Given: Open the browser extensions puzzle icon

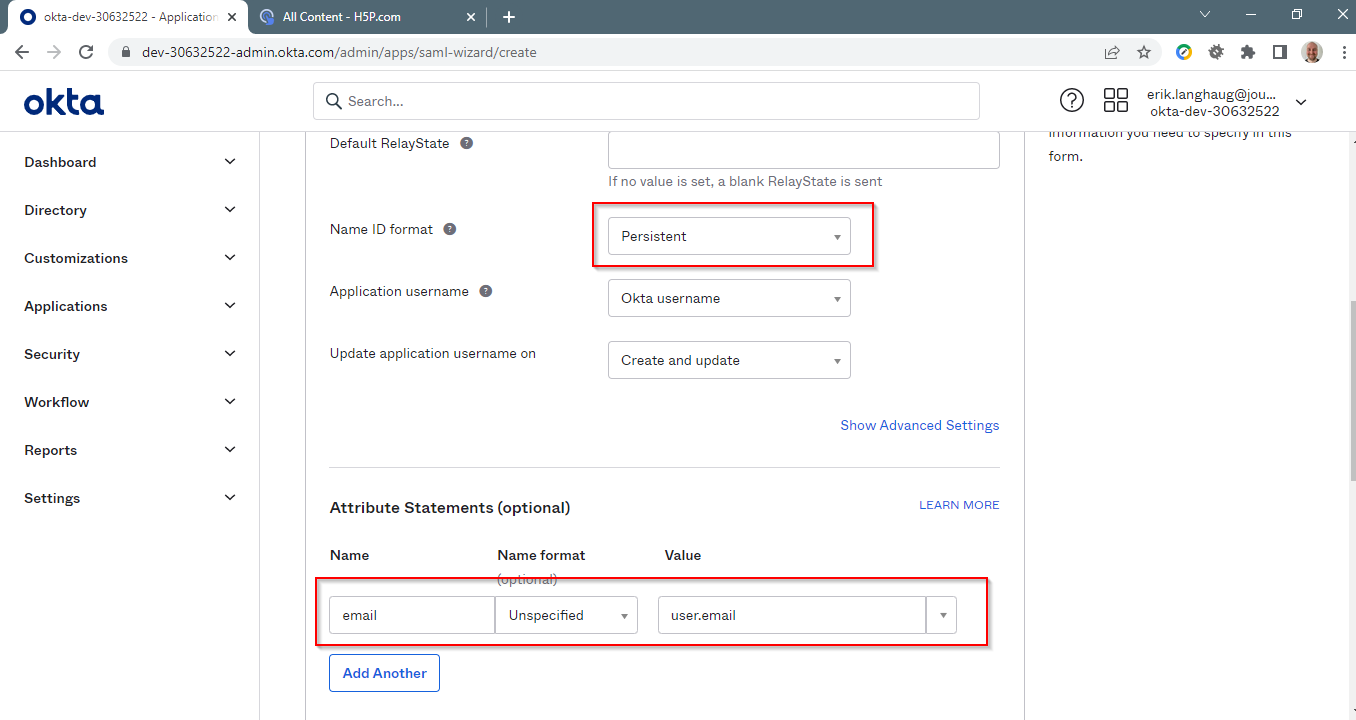Looking at the screenshot, I should point(1247,52).
